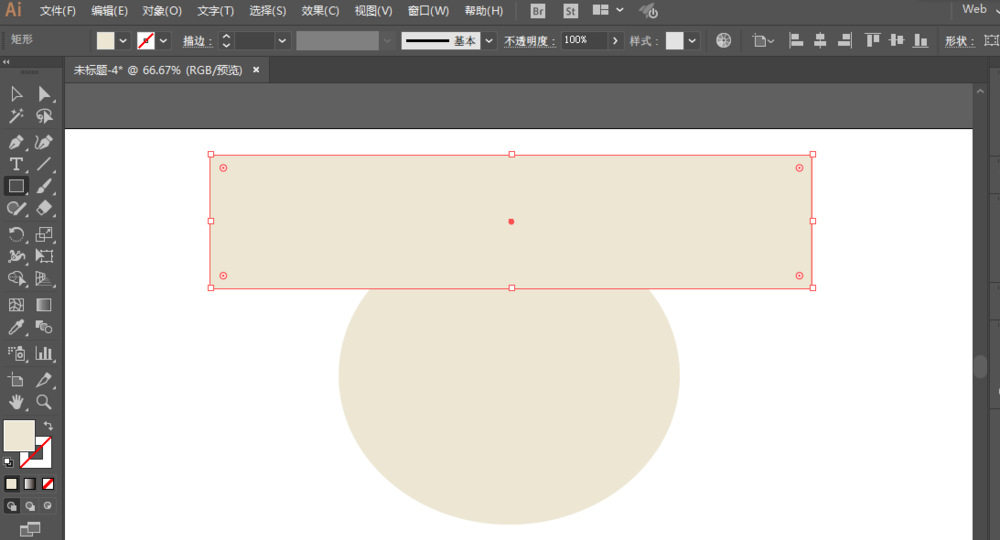Open the graphic style 样式 dropdown

[692, 41]
